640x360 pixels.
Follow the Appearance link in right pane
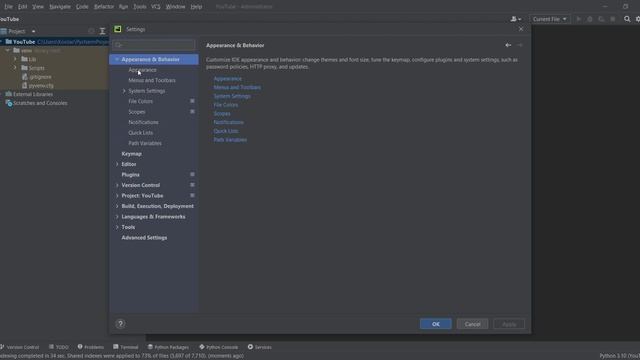tap(227, 78)
